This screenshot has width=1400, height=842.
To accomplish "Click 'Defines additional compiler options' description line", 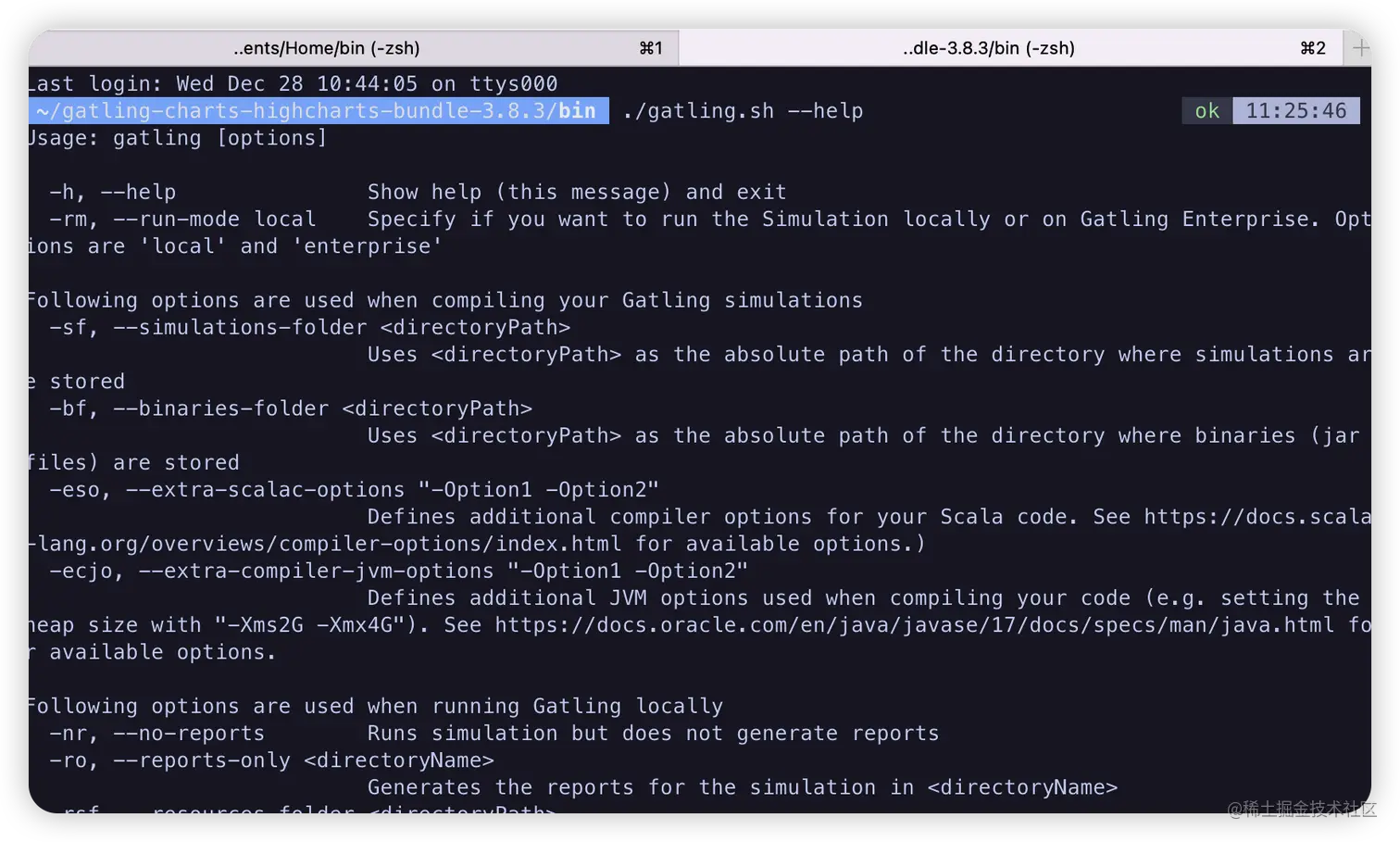I will 869,517.
